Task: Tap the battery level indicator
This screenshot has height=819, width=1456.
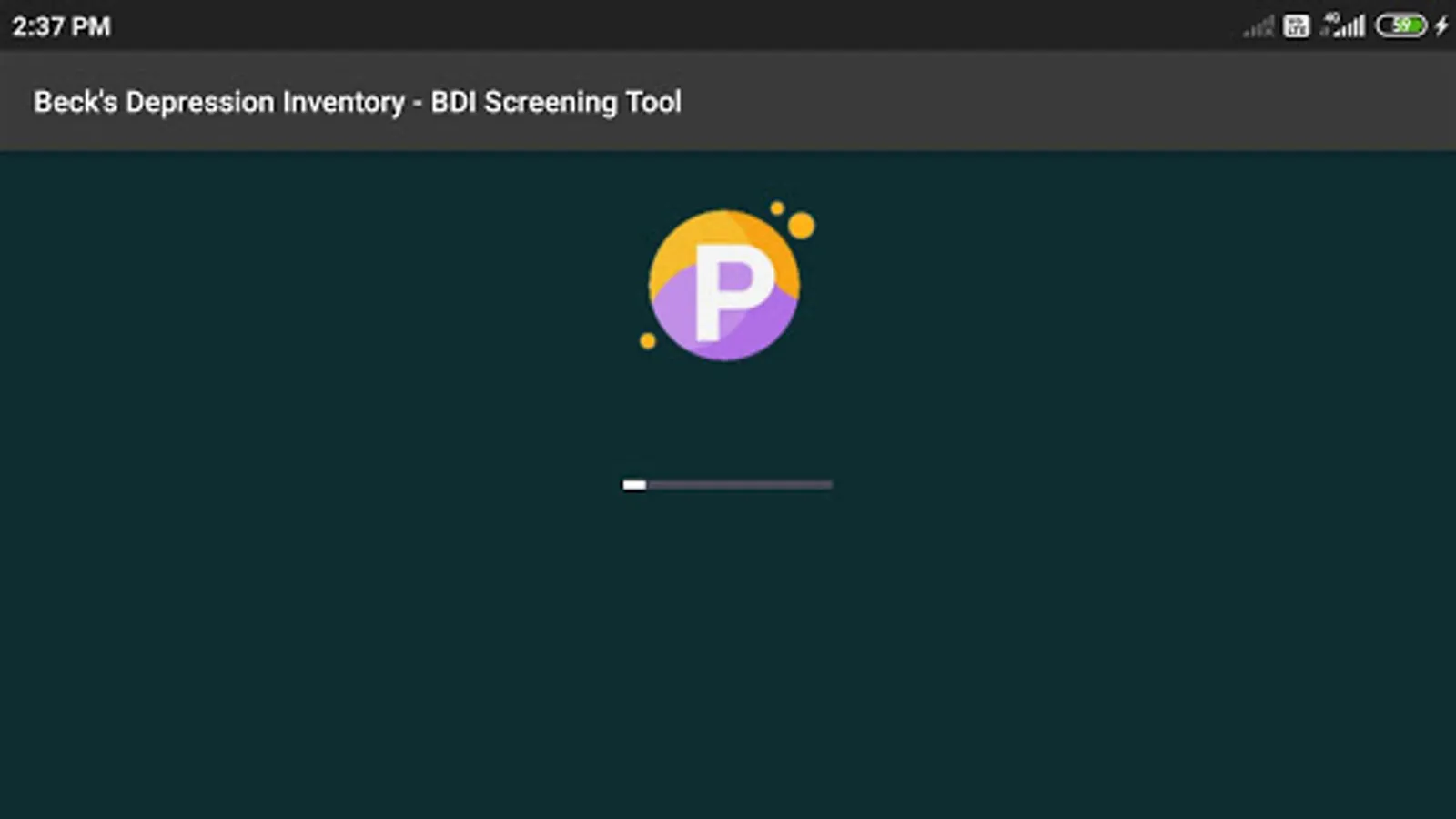Action: (1401, 25)
